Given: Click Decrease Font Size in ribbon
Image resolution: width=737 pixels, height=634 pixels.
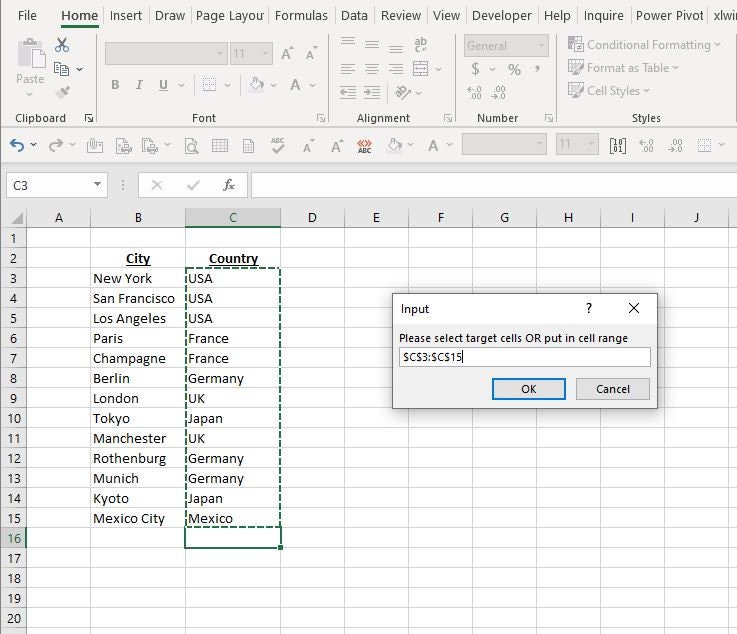Looking at the screenshot, I should (x=311, y=53).
